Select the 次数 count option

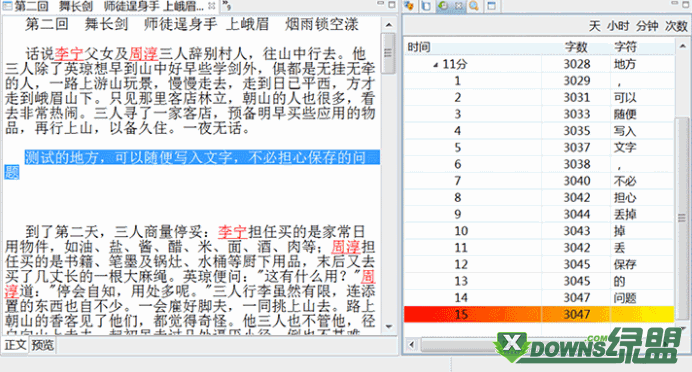coord(676,26)
